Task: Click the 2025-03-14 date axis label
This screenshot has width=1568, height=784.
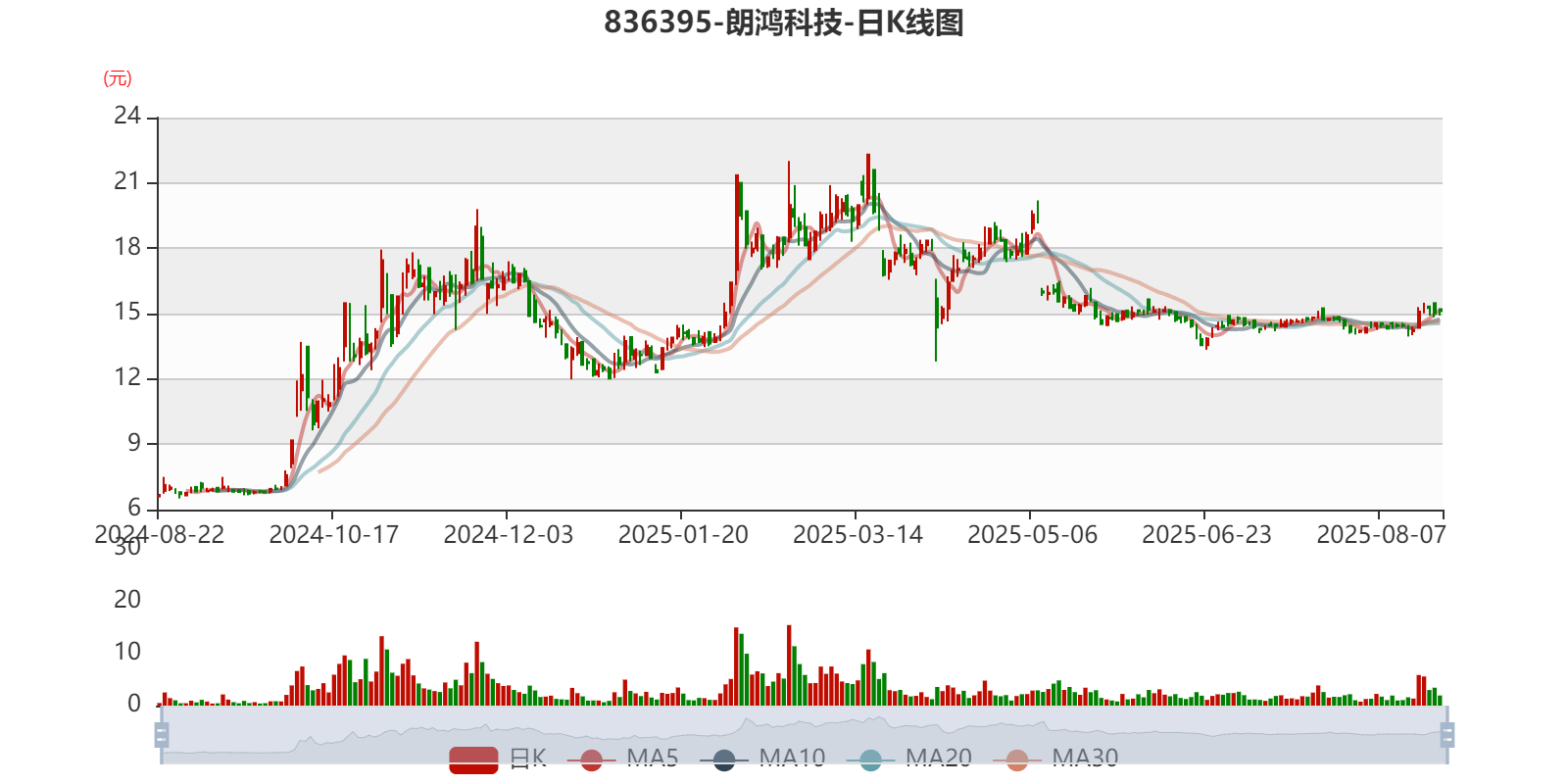Action: click(x=857, y=535)
